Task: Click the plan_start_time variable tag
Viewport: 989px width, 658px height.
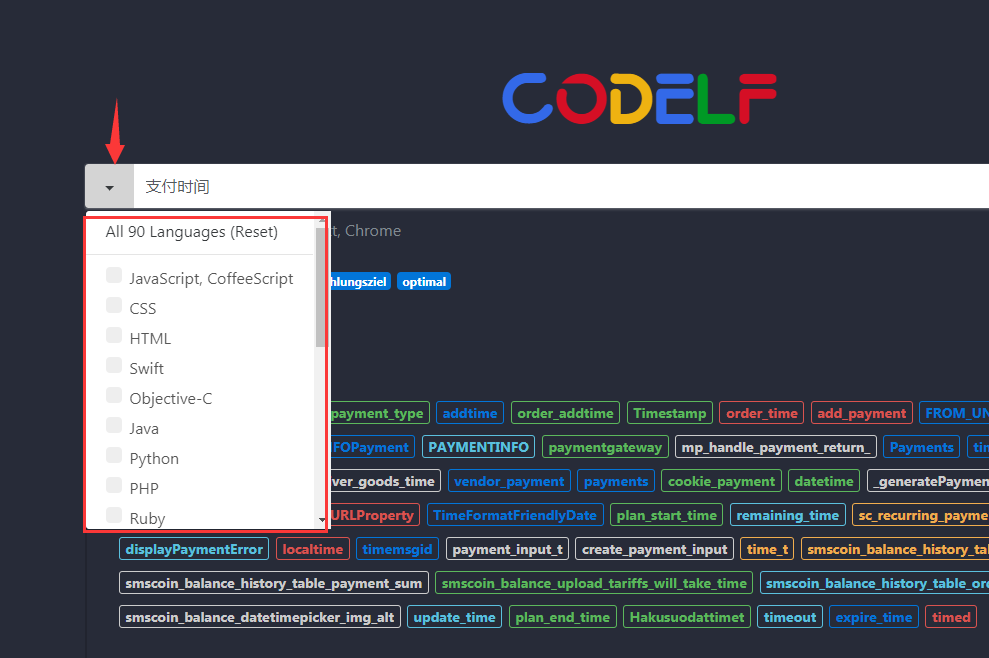Action: (667, 515)
